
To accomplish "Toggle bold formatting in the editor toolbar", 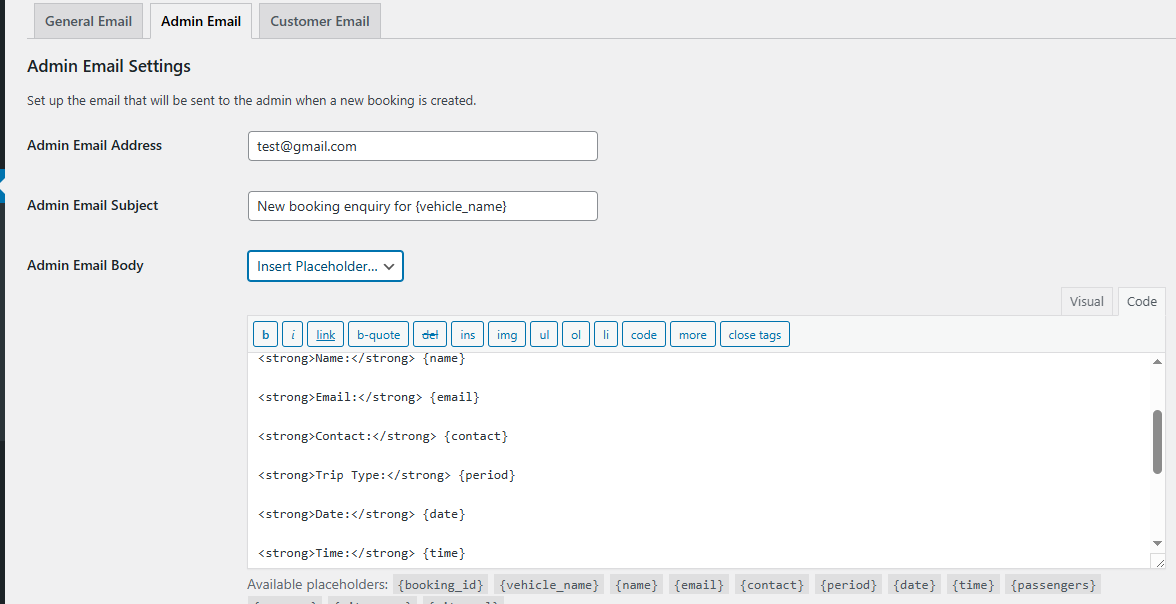I will pos(265,333).
